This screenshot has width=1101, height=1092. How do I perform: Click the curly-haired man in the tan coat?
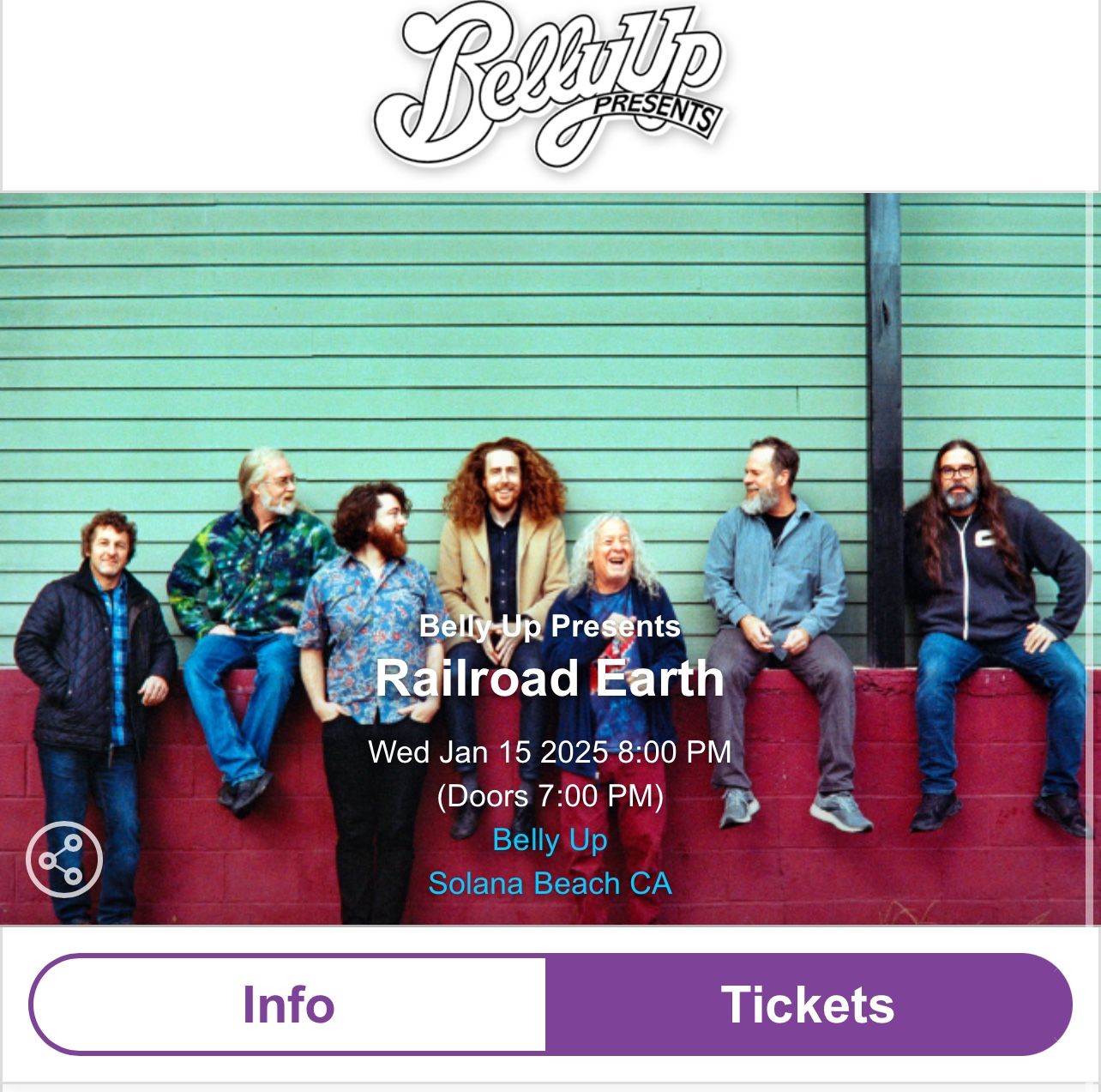coord(503,549)
